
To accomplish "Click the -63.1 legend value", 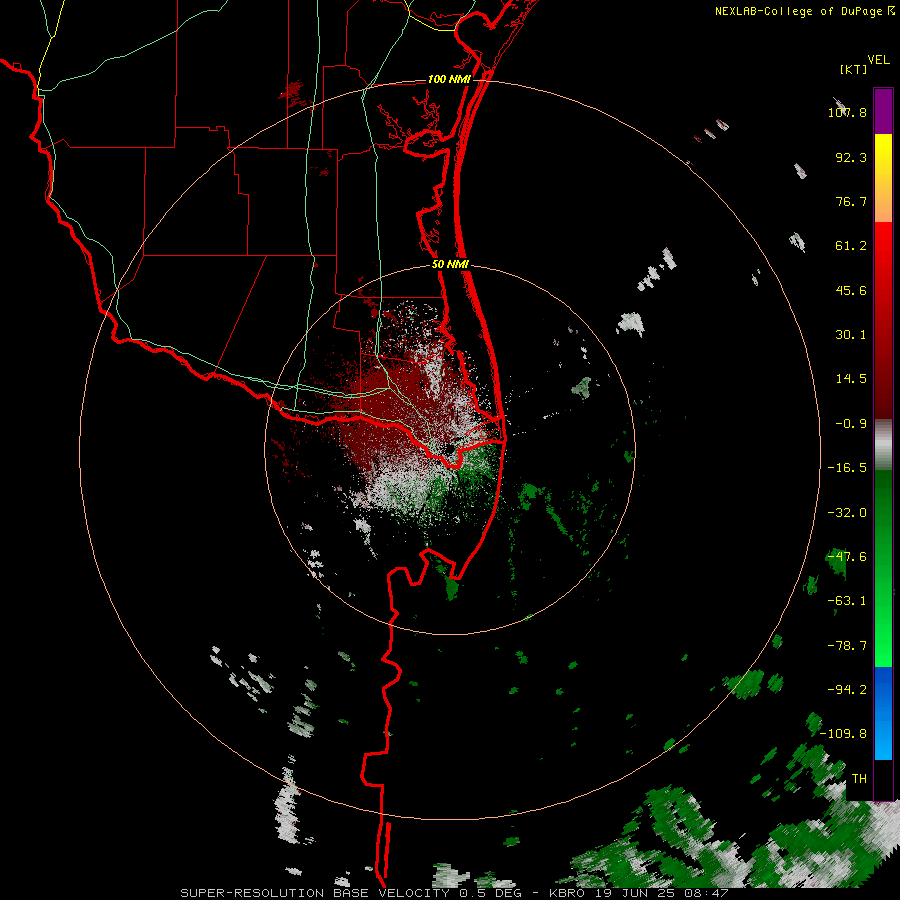I will [847, 601].
